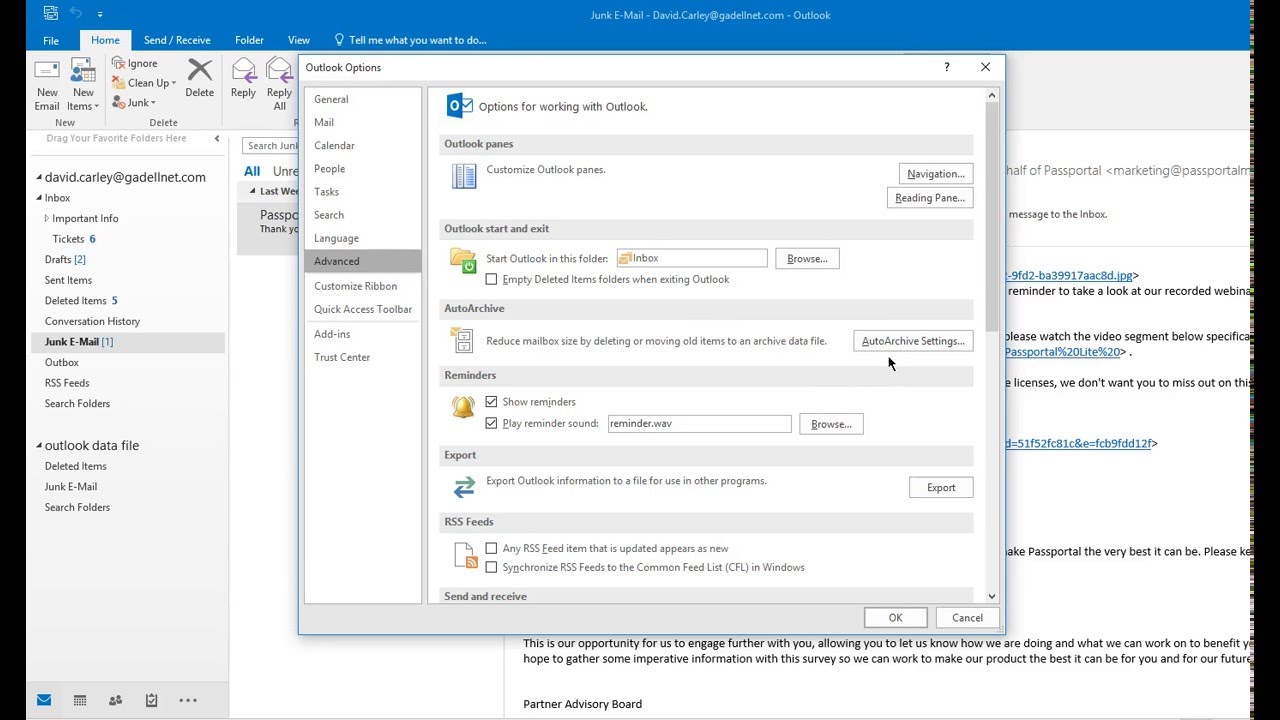Screen dimensions: 1280x720
Task: Collapse the Last Week message group
Action: (x=253, y=191)
